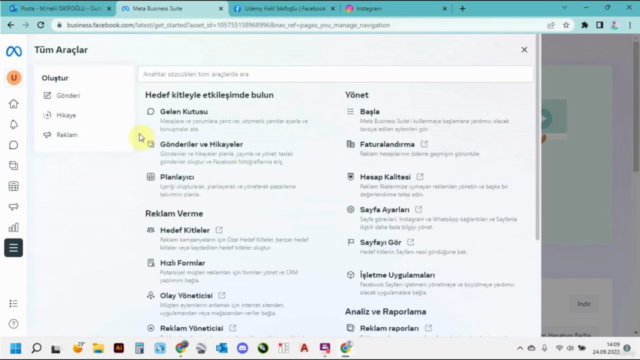Open Başla under Yönet
Viewport: 640px width, 360px height.
tap(369, 111)
